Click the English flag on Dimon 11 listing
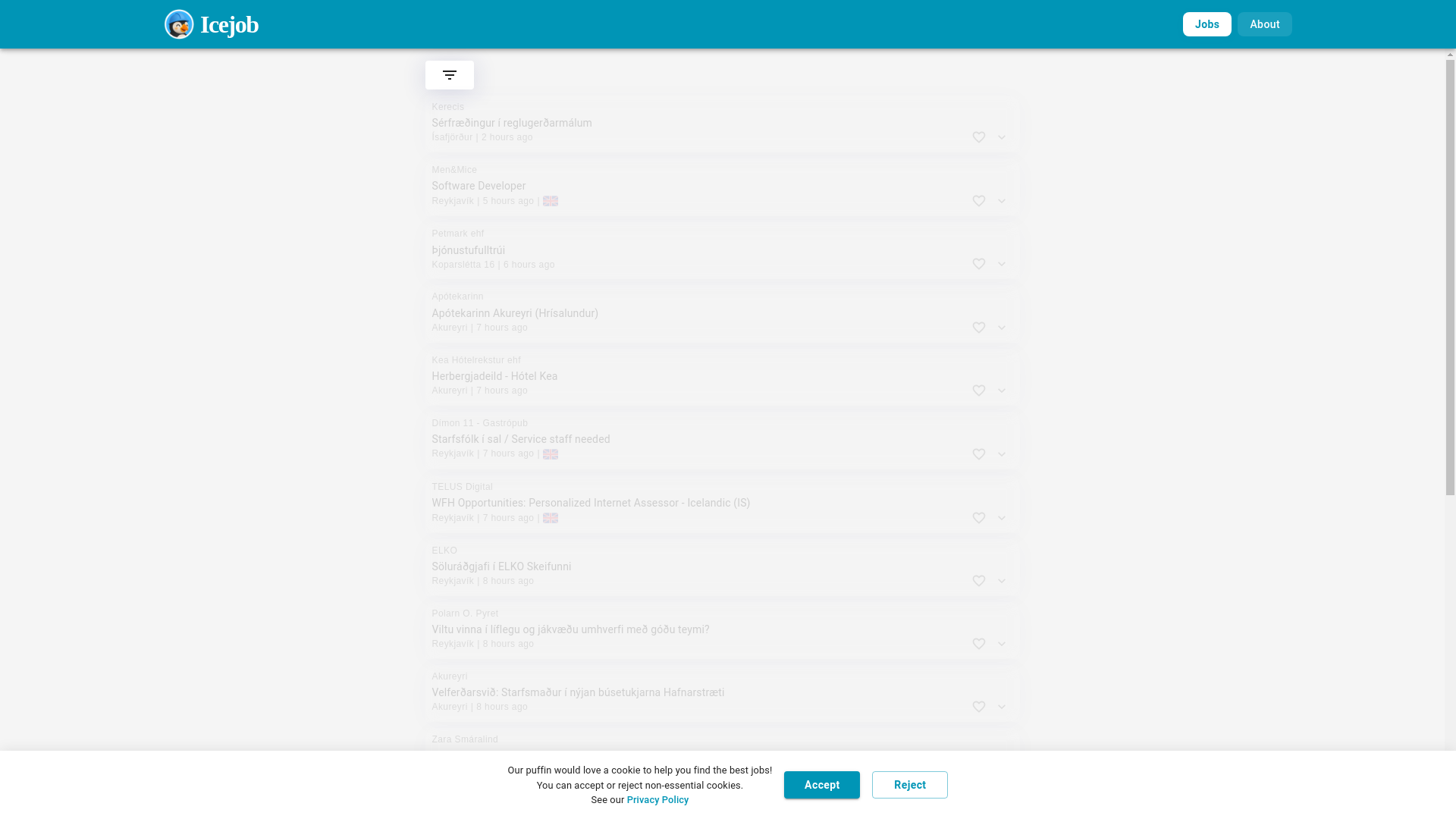 click(x=551, y=454)
